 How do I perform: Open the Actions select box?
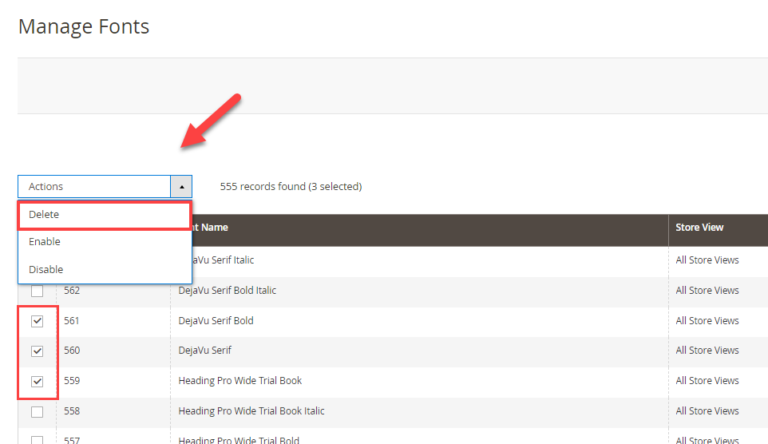point(95,187)
